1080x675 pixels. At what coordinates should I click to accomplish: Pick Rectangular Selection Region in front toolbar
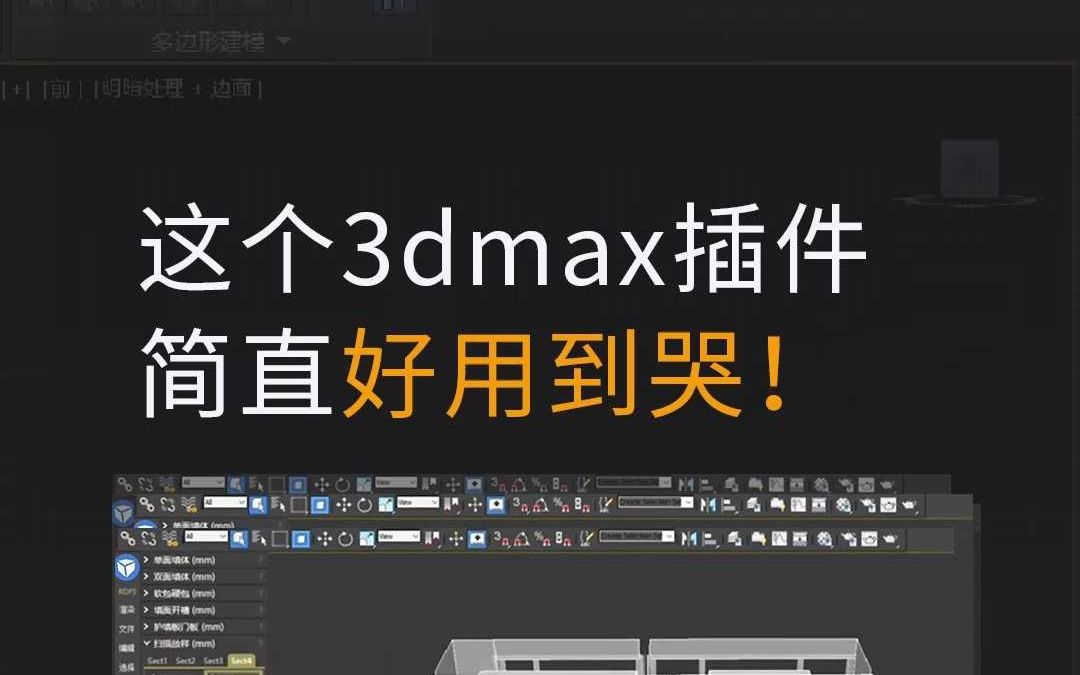[x=280, y=539]
